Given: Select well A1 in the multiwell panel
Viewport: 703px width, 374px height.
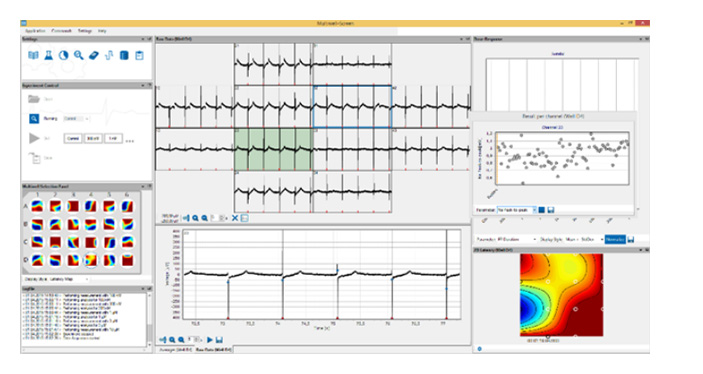Looking at the screenshot, I should [x=37, y=206].
